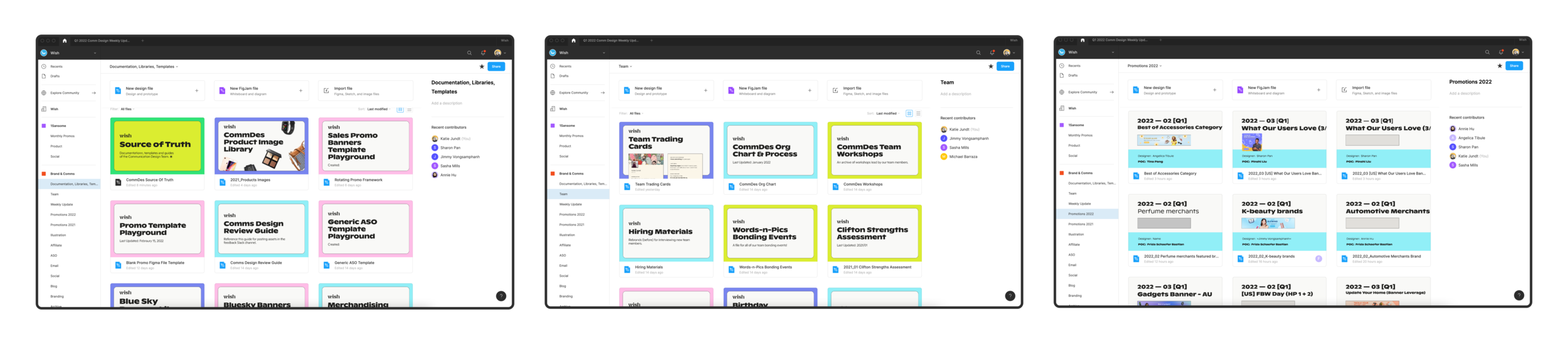Image resolution: width=1568 pixels, height=344 pixels.
Task: Click home icon in the middle window
Action: (x=573, y=41)
